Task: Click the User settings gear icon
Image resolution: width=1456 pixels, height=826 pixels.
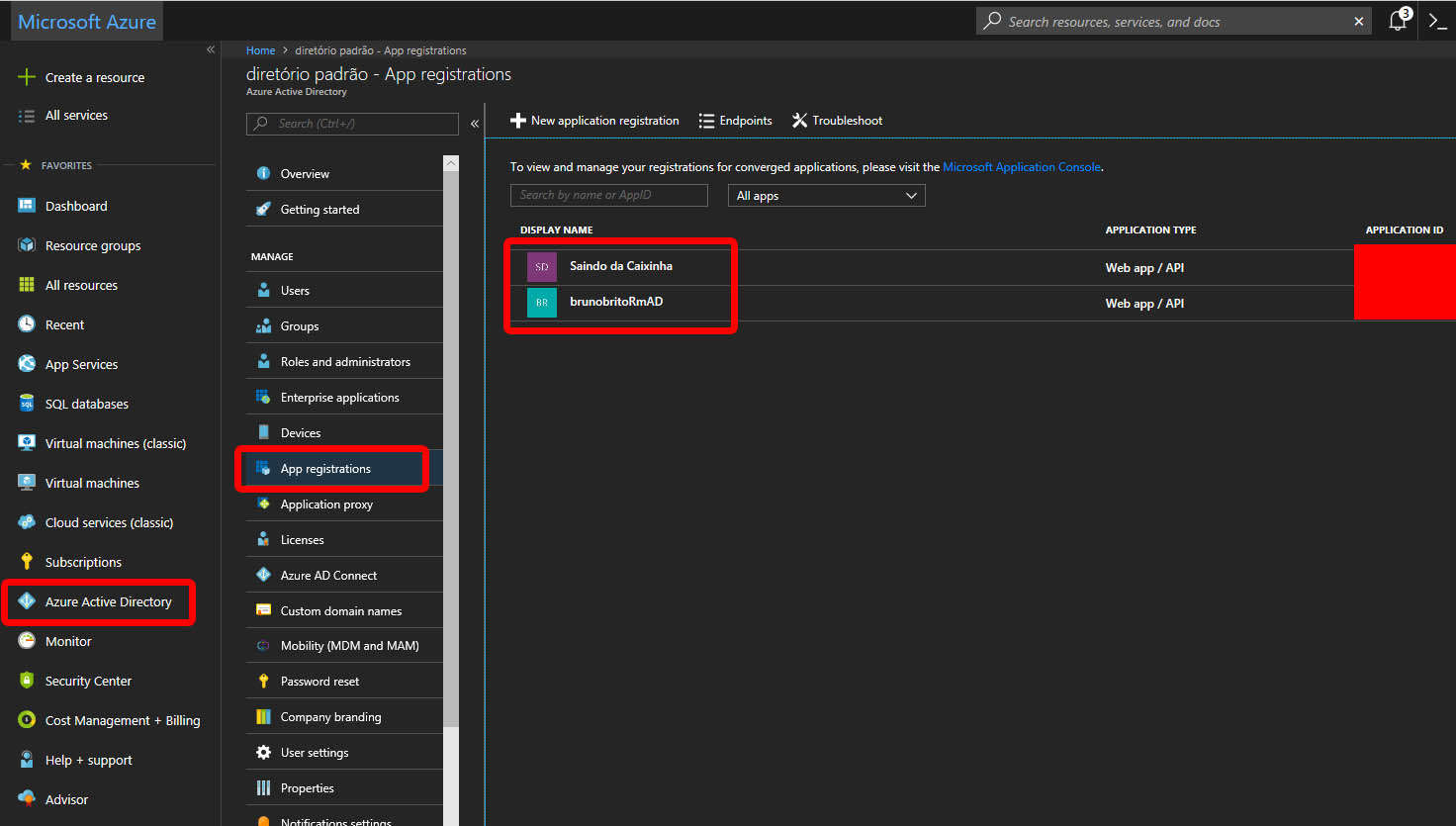Action: point(263,752)
